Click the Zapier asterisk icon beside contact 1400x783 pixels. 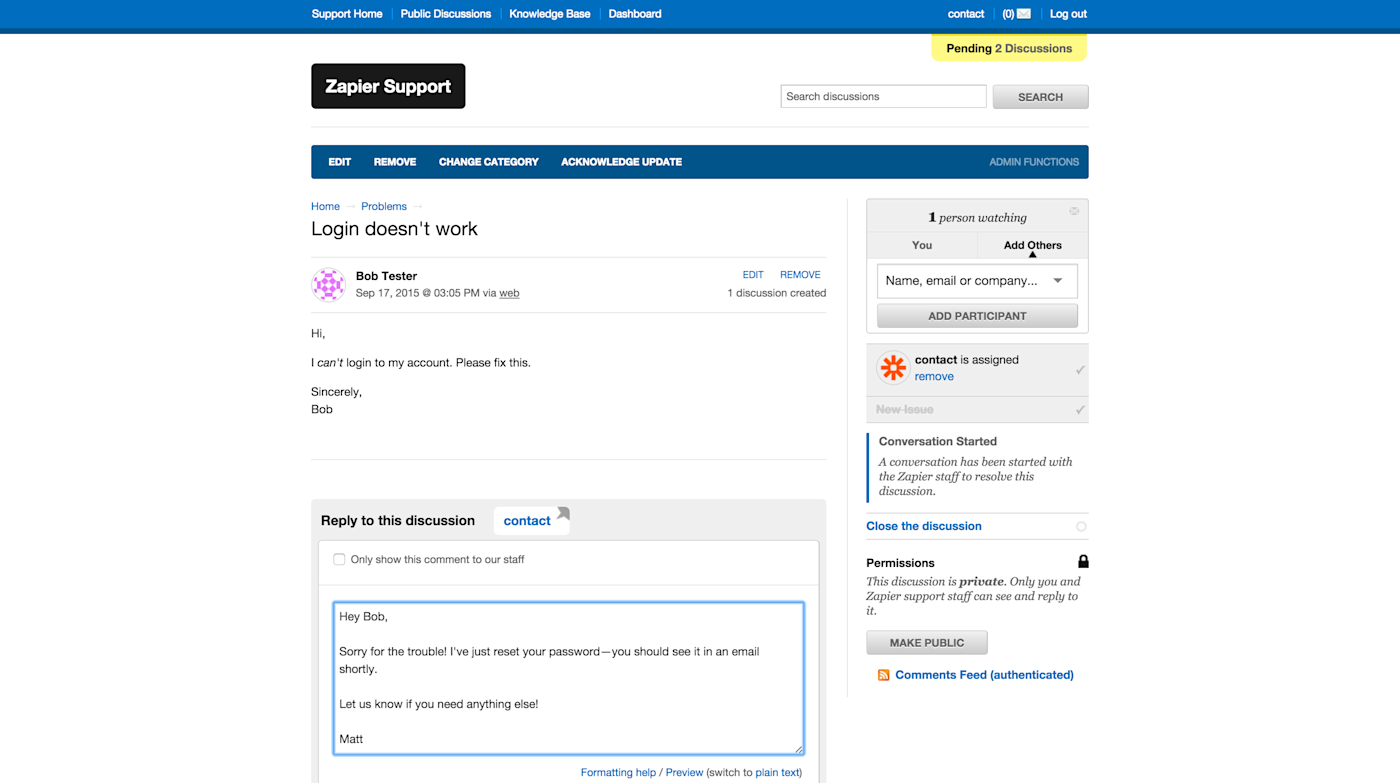pyautogui.click(x=893, y=368)
